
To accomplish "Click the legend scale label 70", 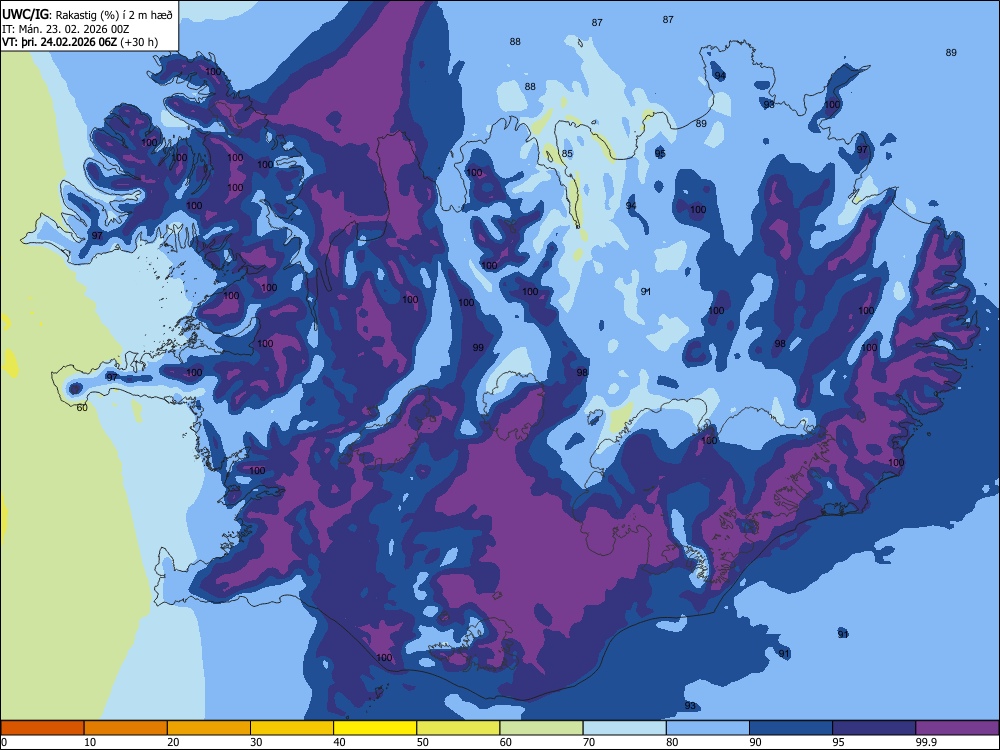I will click(x=589, y=742).
